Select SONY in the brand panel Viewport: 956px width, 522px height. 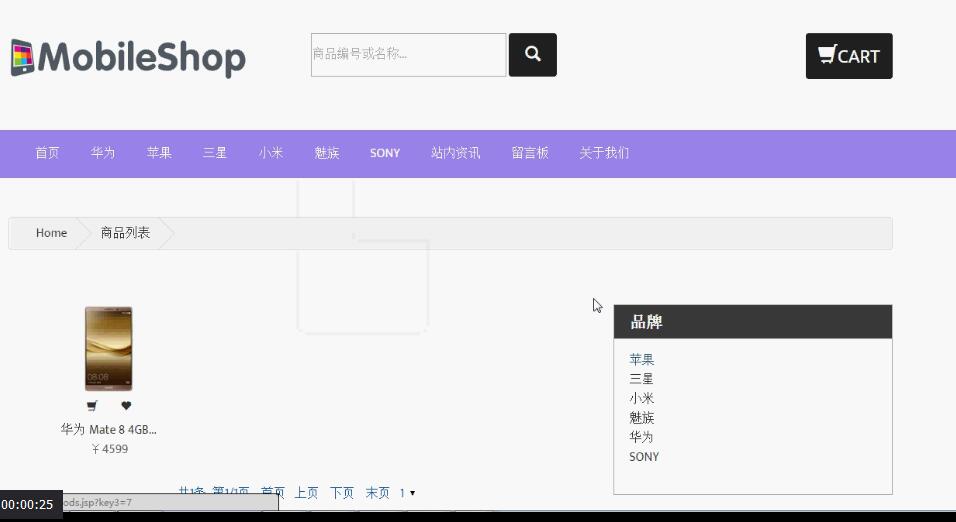pyautogui.click(x=644, y=457)
